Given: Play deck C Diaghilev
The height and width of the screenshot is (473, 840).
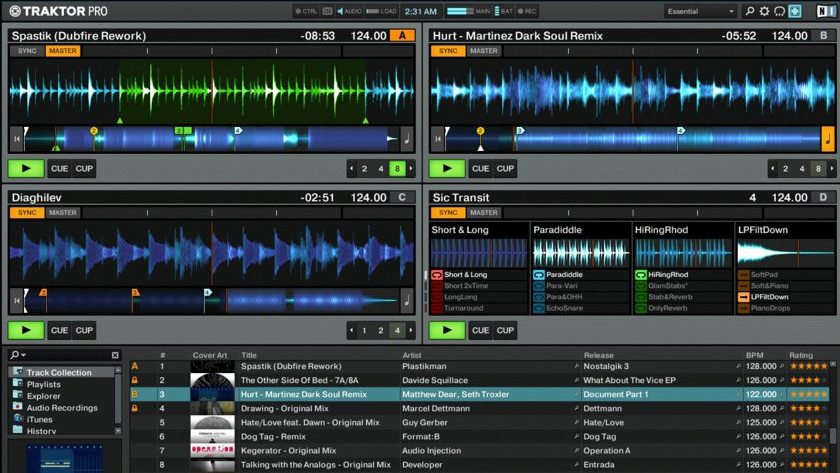Looking at the screenshot, I should [x=26, y=330].
